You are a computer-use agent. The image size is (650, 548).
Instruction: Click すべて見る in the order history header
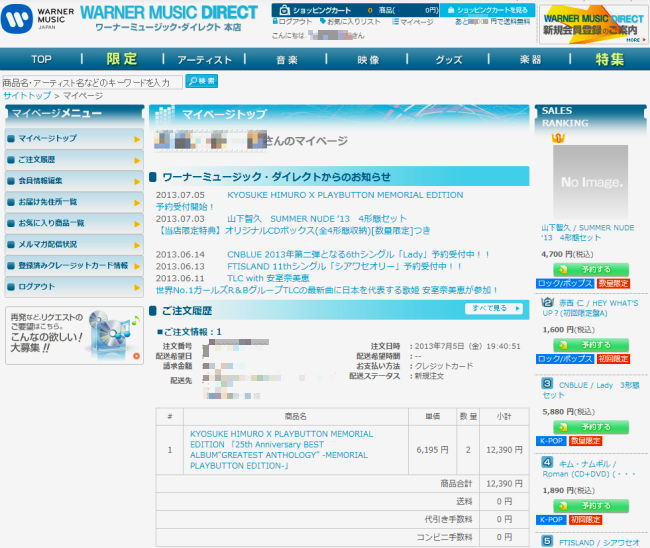494,308
